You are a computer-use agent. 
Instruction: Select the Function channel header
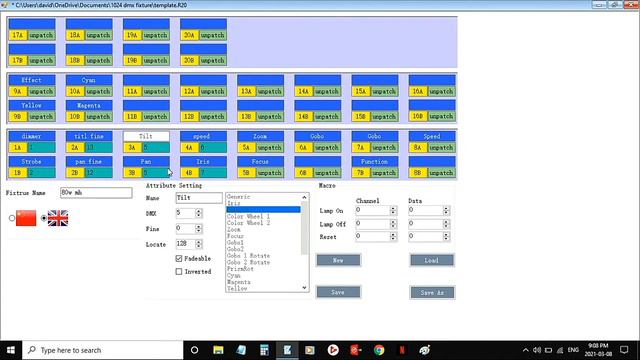375,162
